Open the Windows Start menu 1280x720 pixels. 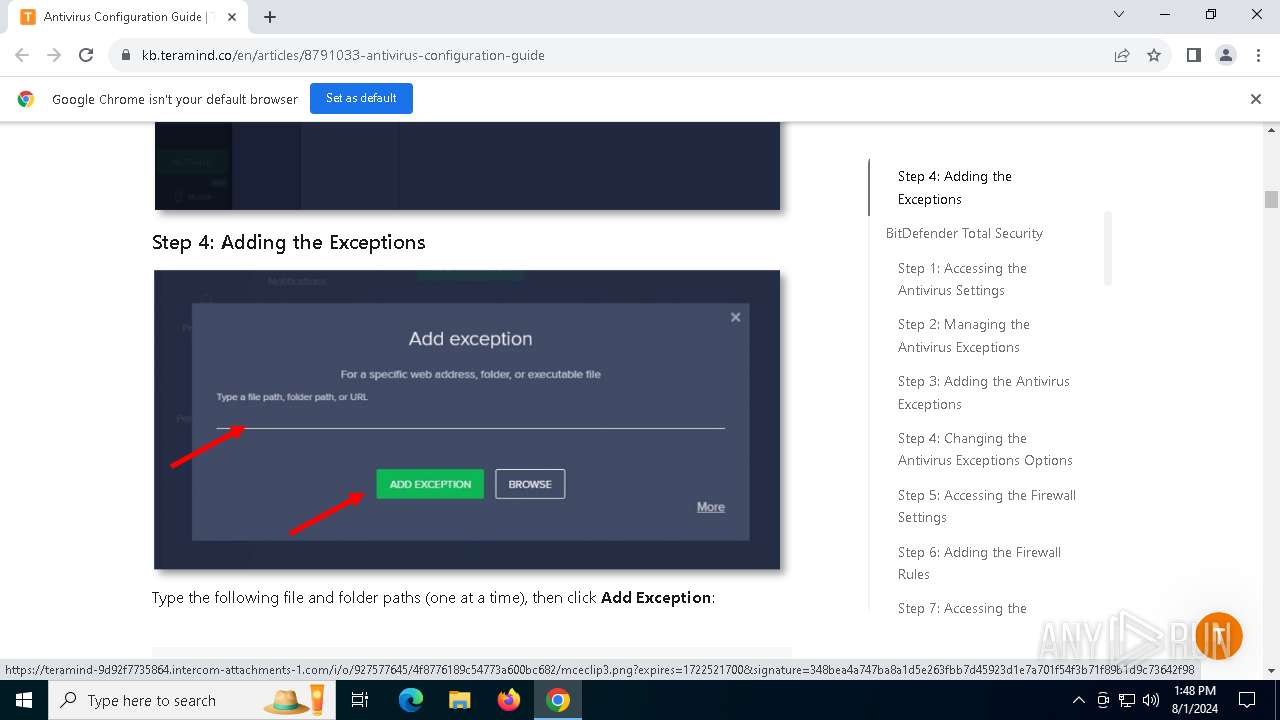[24, 700]
